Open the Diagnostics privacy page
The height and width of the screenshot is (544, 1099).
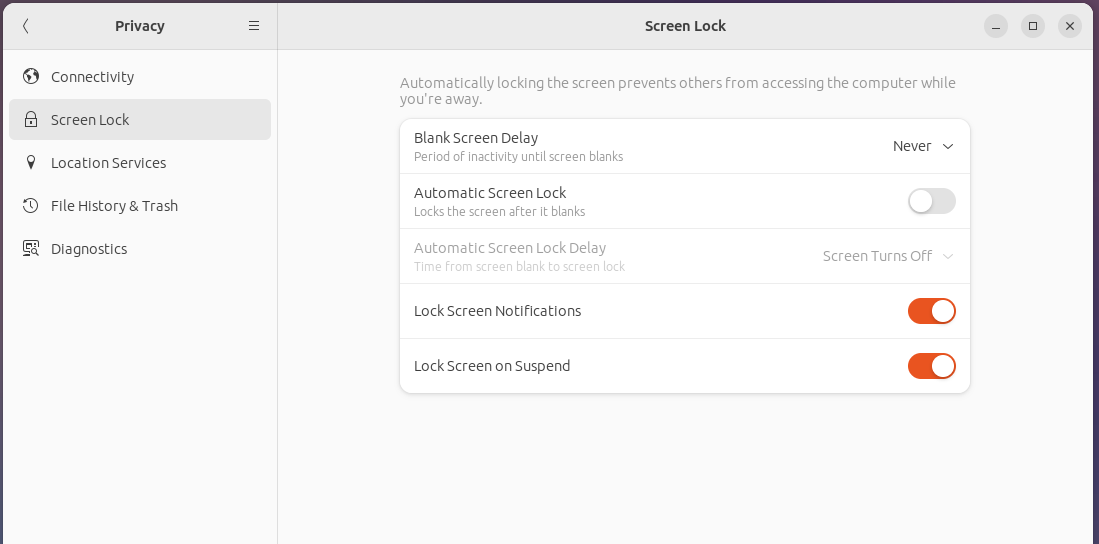(89, 249)
